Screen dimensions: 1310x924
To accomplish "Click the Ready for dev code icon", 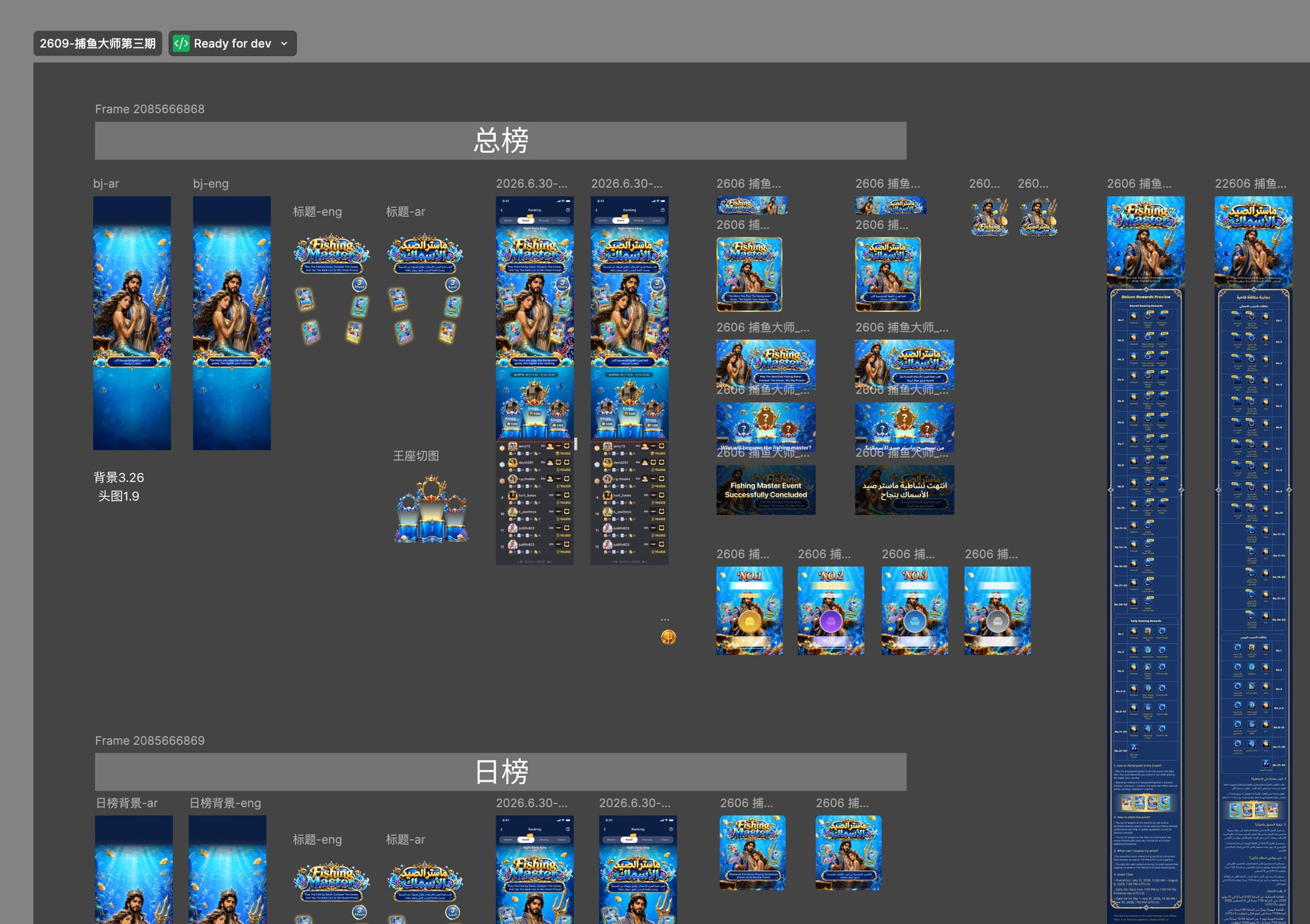I will pyautogui.click(x=181, y=43).
